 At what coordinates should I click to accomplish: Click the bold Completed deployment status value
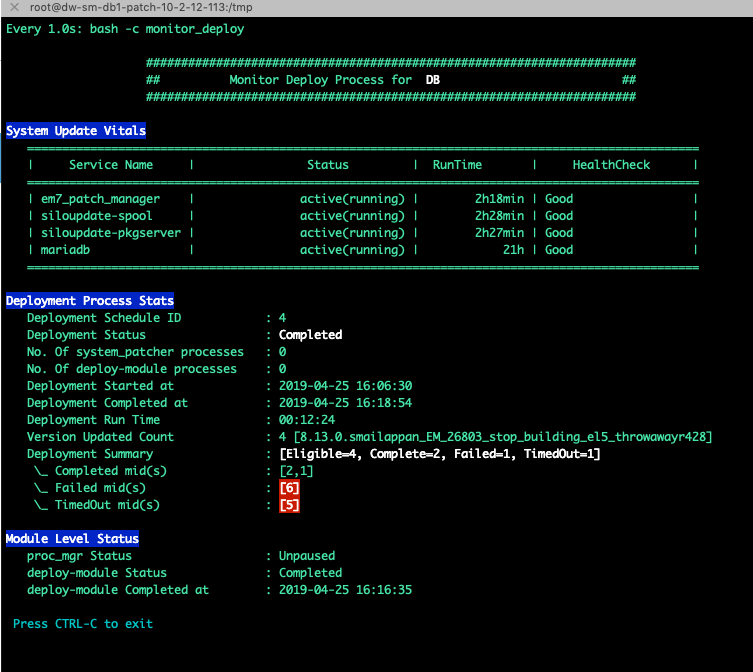click(310, 335)
